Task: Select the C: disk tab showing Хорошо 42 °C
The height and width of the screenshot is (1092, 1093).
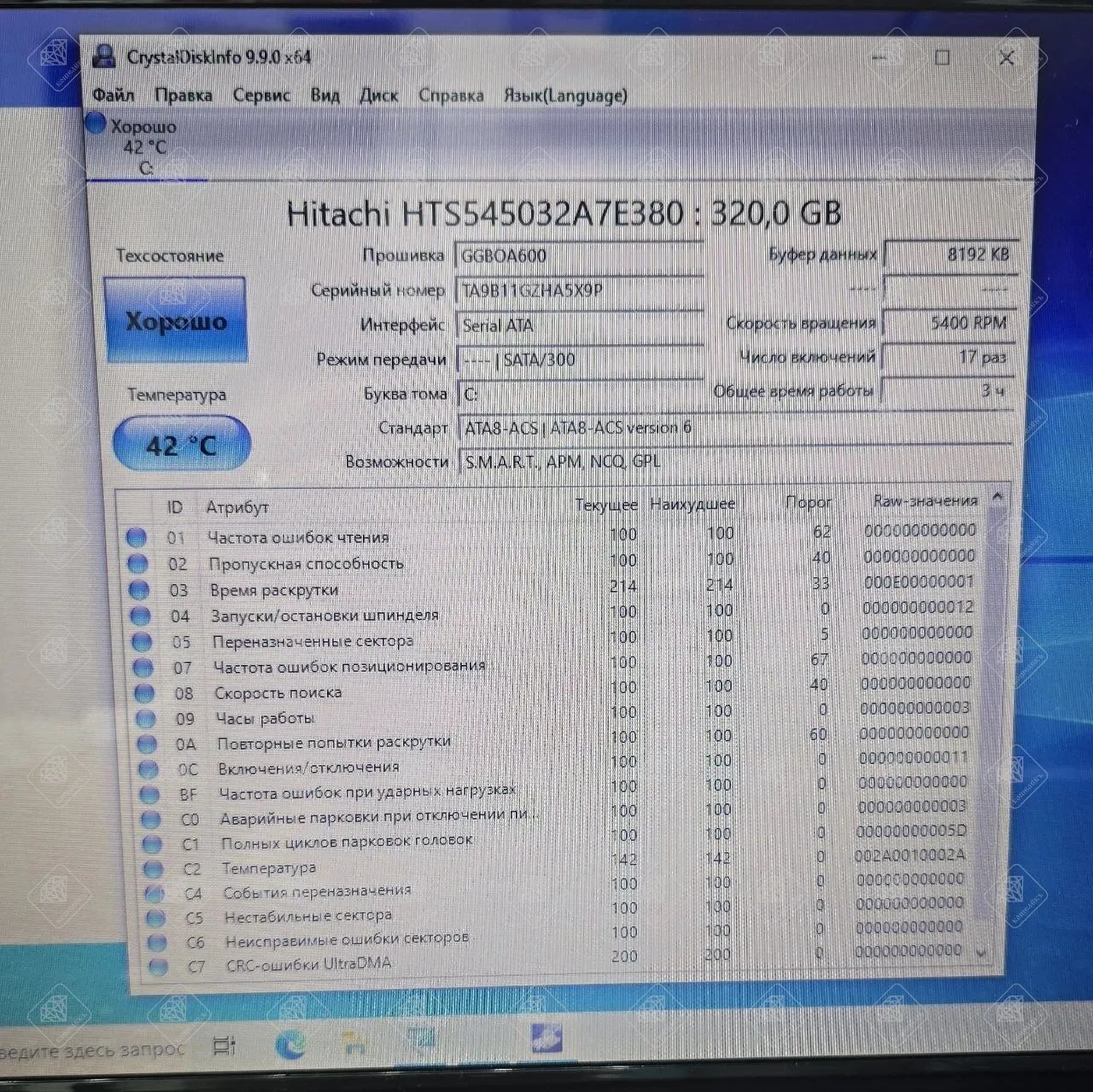Action: (x=145, y=147)
